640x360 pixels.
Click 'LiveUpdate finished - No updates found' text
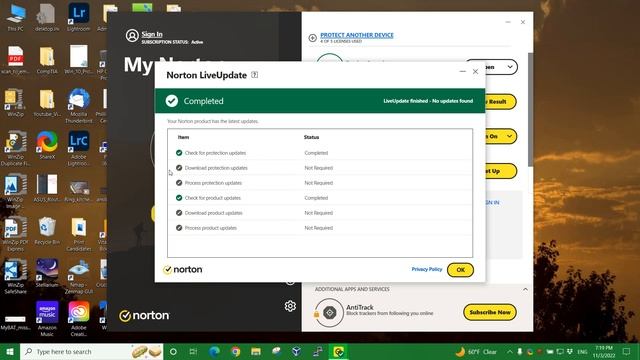[428, 101]
